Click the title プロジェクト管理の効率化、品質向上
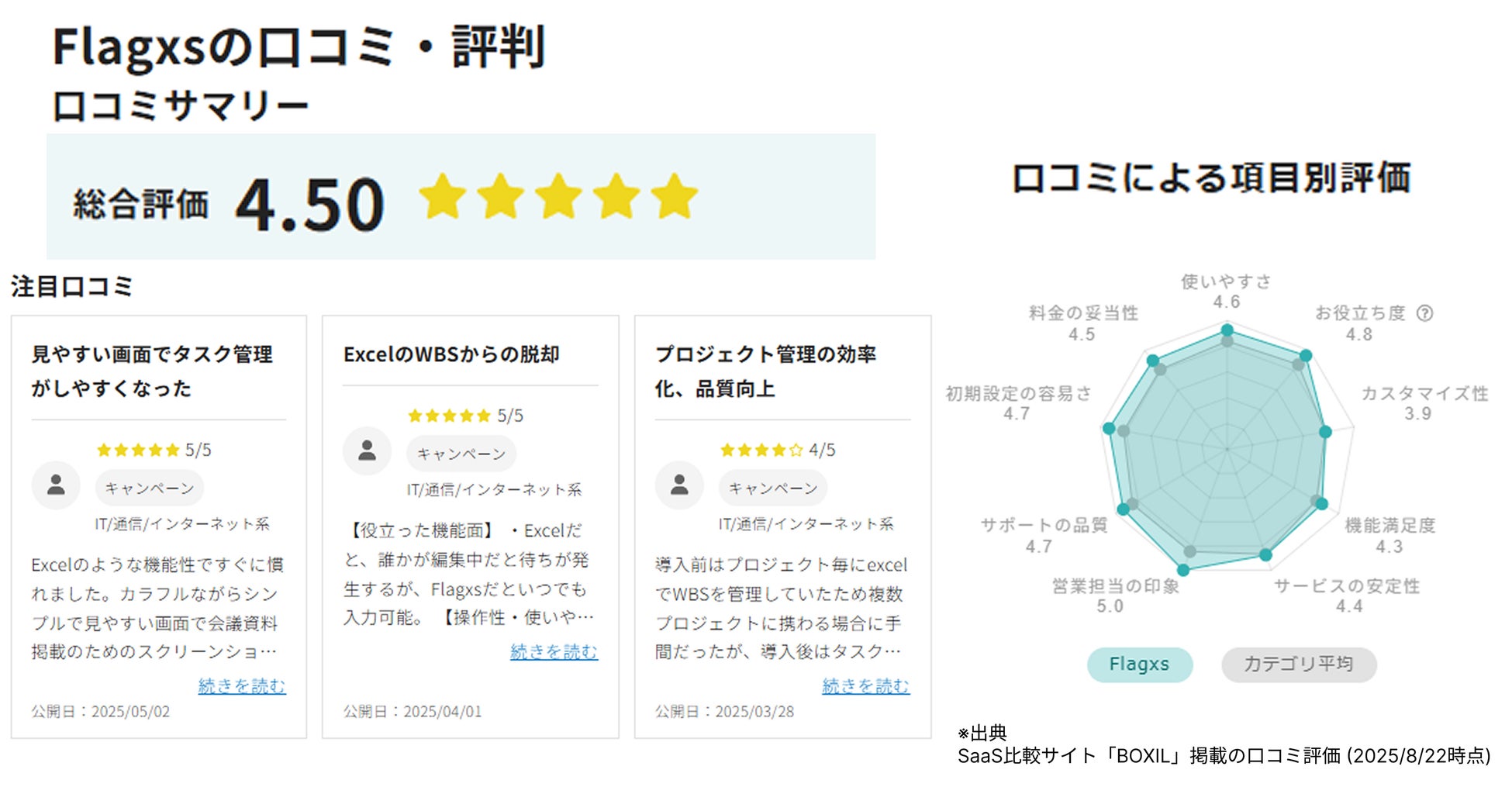The image size is (1512, 794). pos(765,371)
